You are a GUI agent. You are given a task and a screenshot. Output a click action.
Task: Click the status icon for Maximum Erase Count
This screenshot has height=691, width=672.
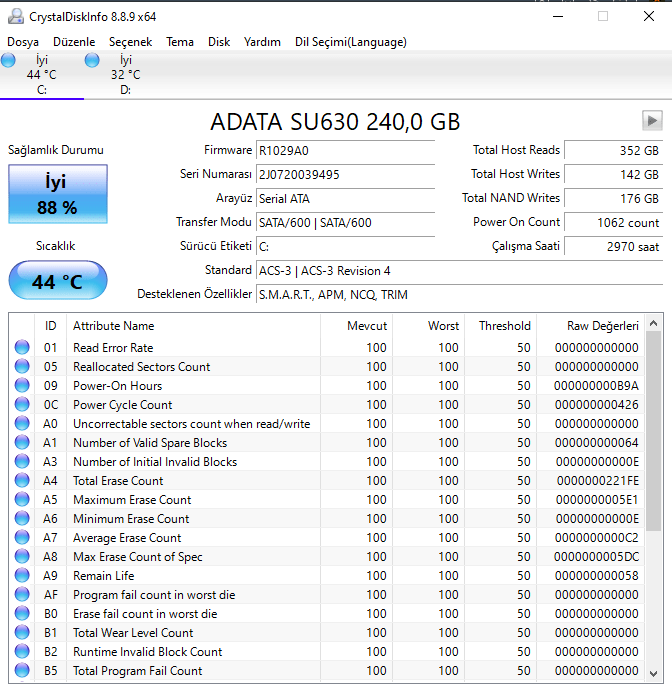point(22,499)
